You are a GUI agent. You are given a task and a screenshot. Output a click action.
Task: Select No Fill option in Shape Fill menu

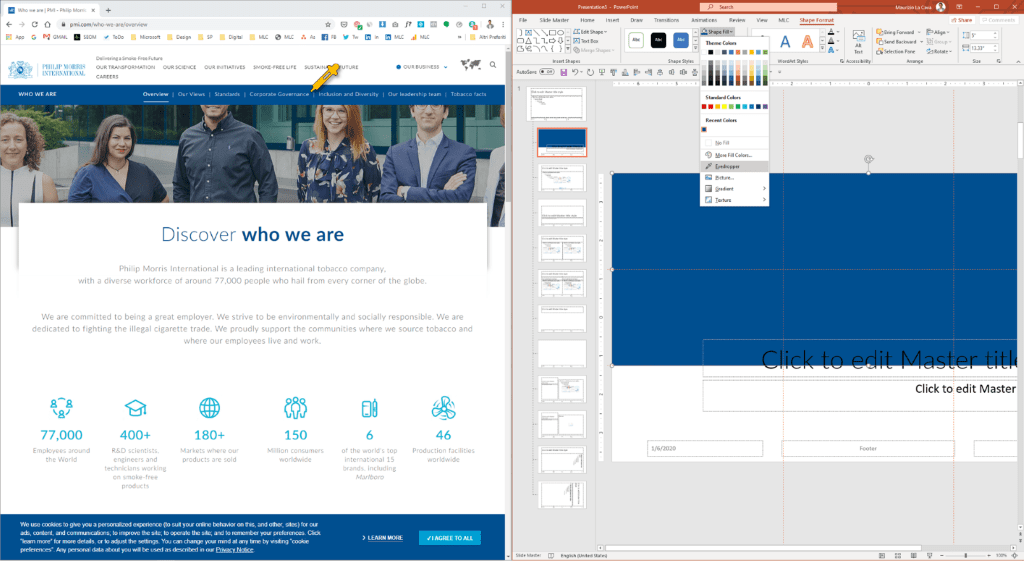(x=734, y=142)
